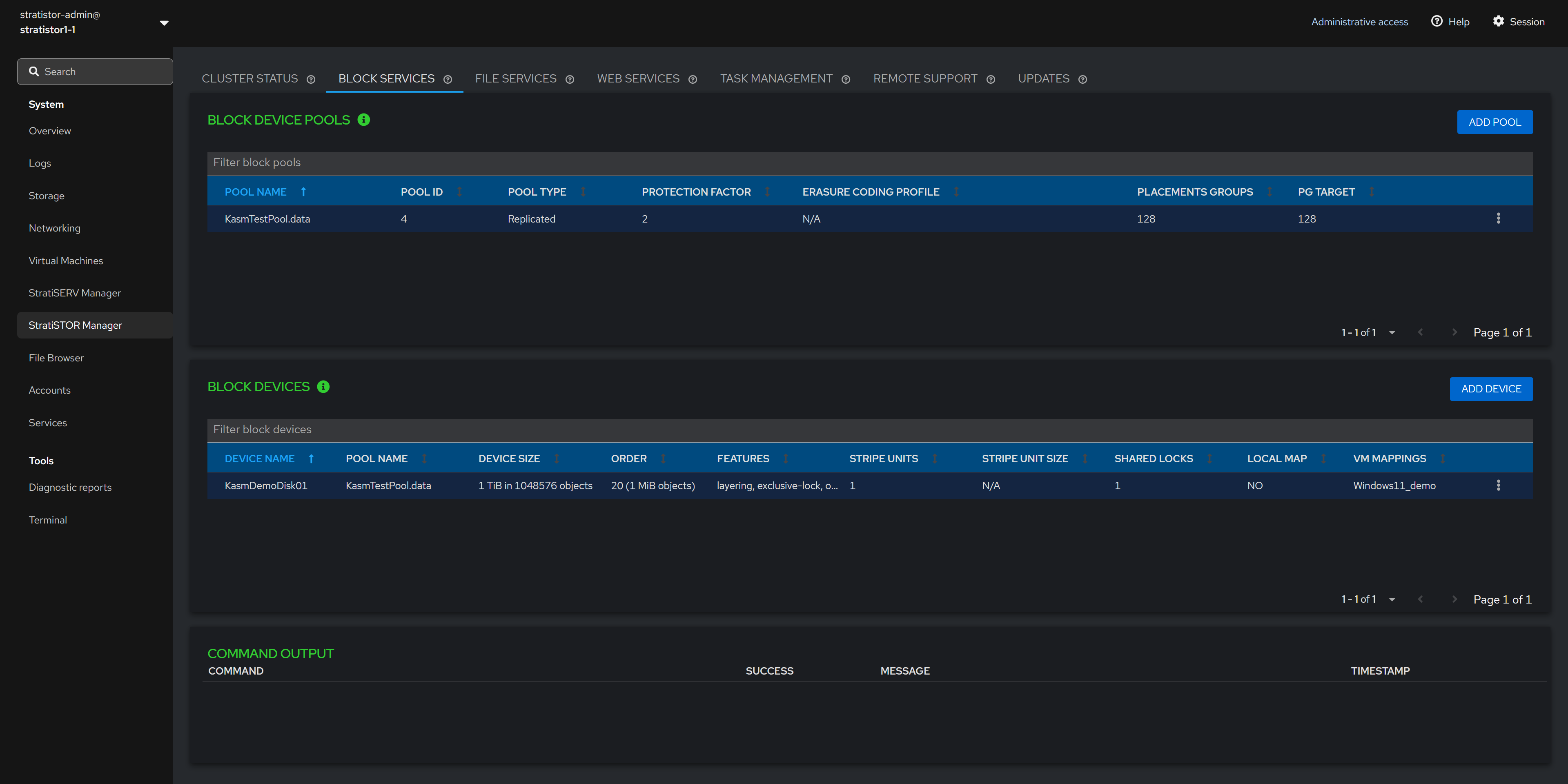Sort pools by Pool Name arrow
Viewport: 1568px width, 784px height.
coord(303,192)
